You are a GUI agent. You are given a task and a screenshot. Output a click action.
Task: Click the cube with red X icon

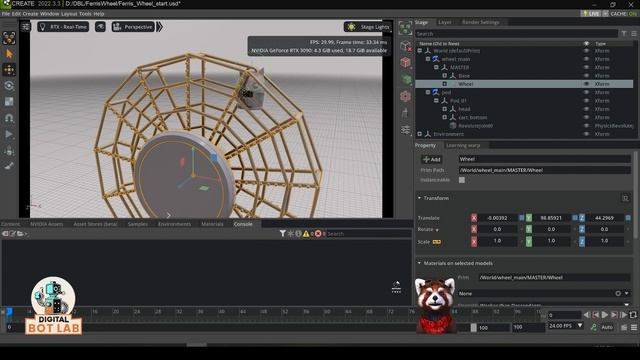[405, 46]
